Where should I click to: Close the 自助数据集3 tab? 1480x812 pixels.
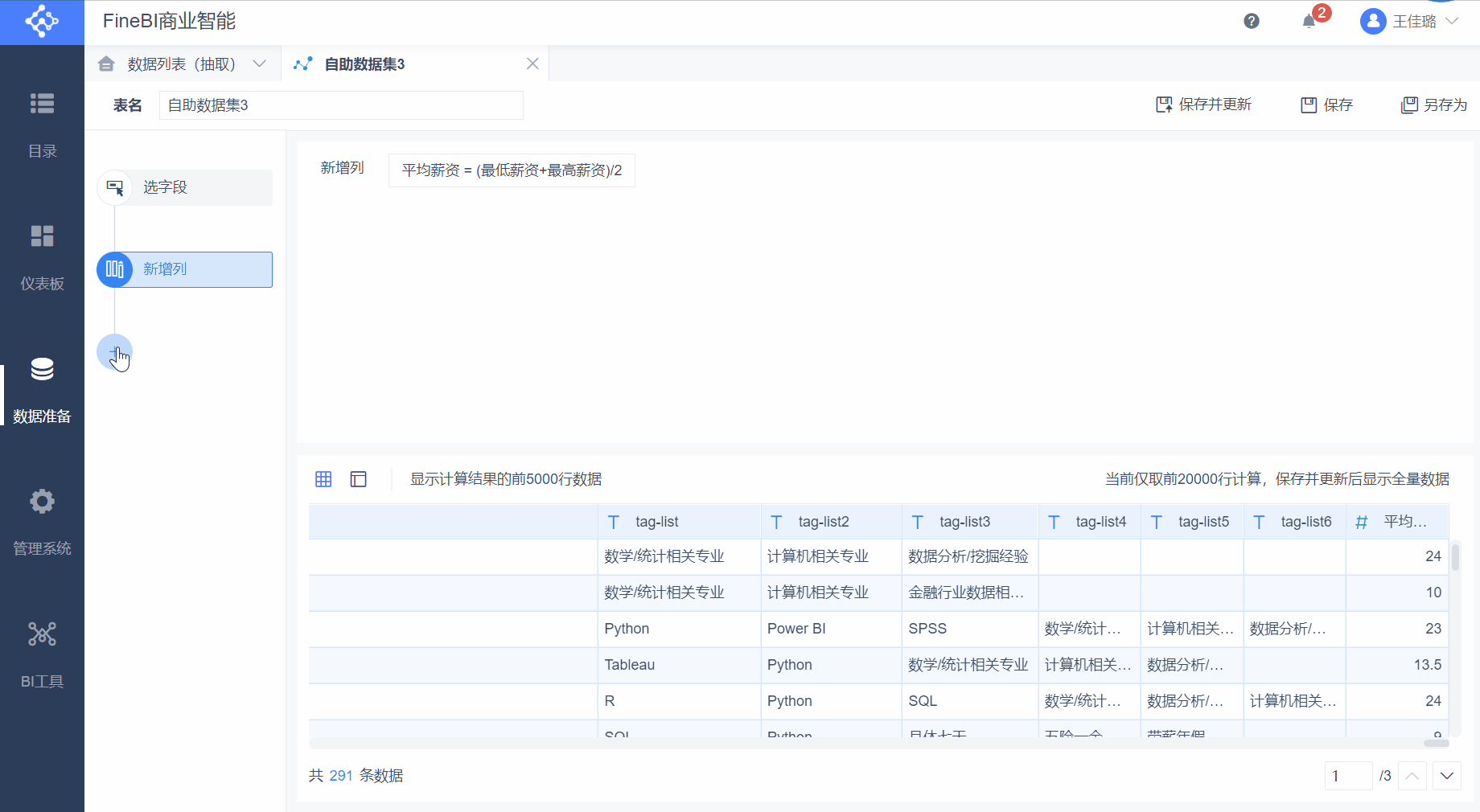(x=532, y=64)
